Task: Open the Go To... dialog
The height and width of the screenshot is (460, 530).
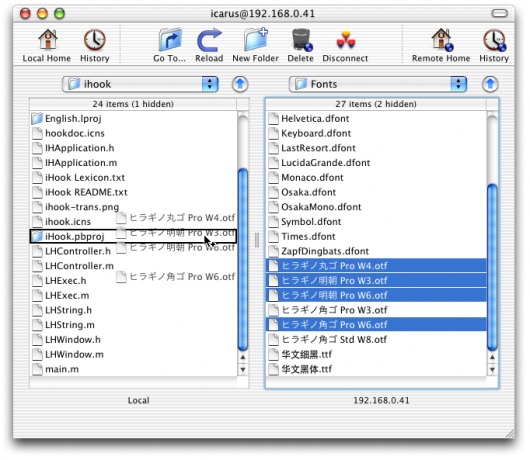Action: pyautogui.click(x=170, y=45)
